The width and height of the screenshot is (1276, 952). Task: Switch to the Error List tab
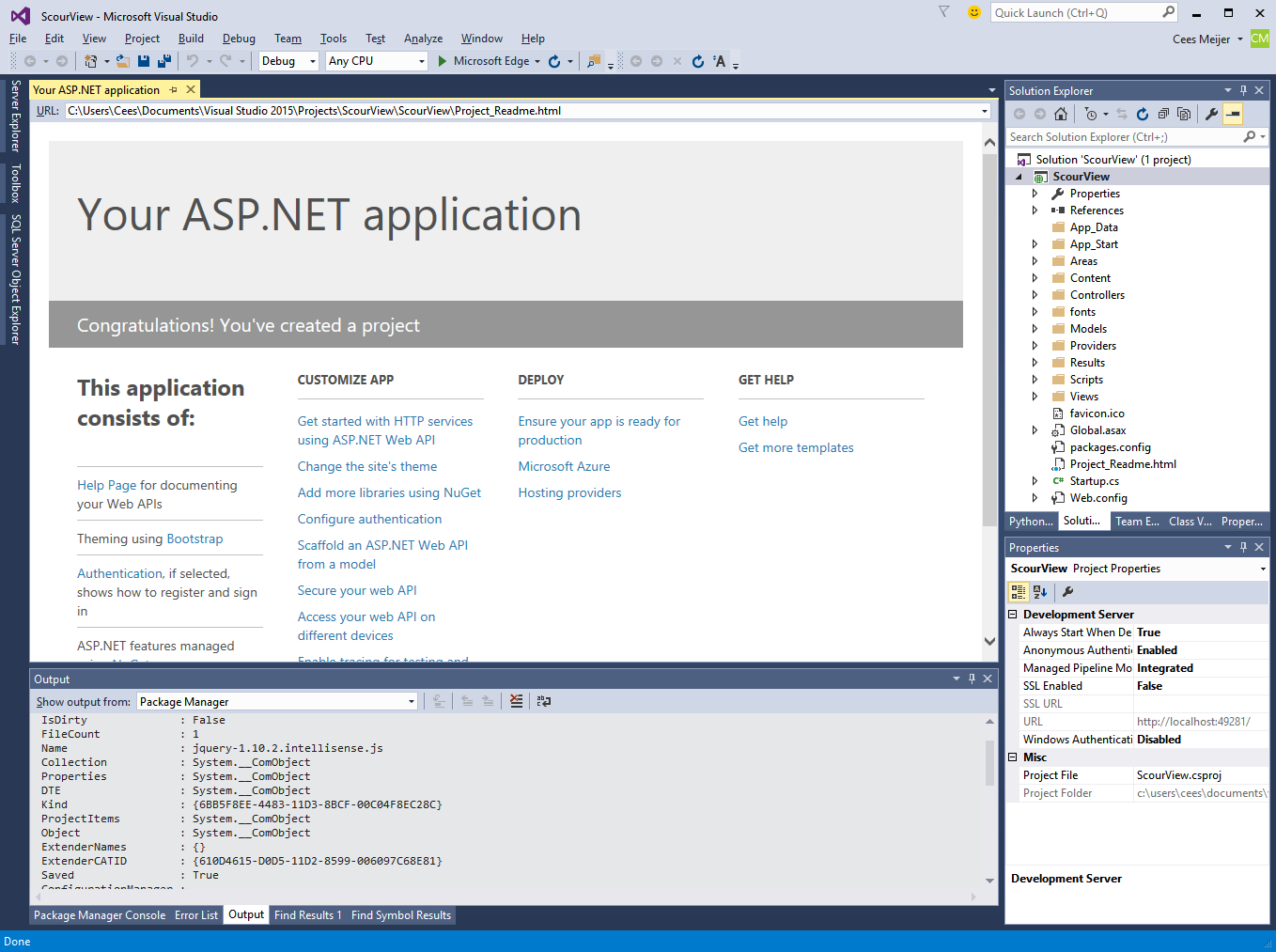tap(196, 915)
